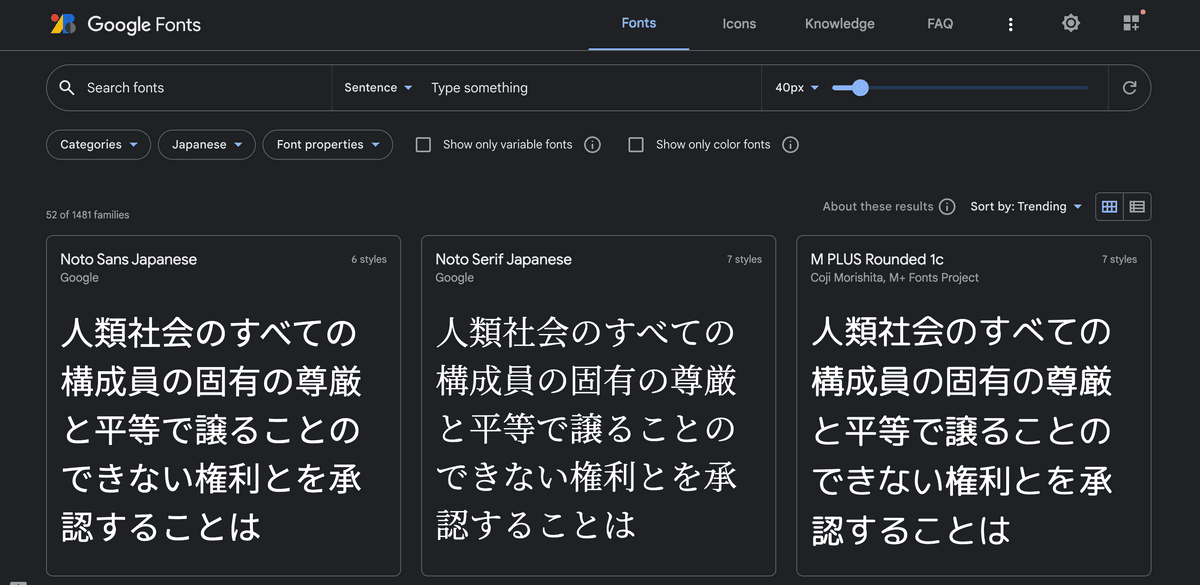
Task: Enable Show only variable fonts checkbox
Action: pyautogui.click(x=423, y=145)
